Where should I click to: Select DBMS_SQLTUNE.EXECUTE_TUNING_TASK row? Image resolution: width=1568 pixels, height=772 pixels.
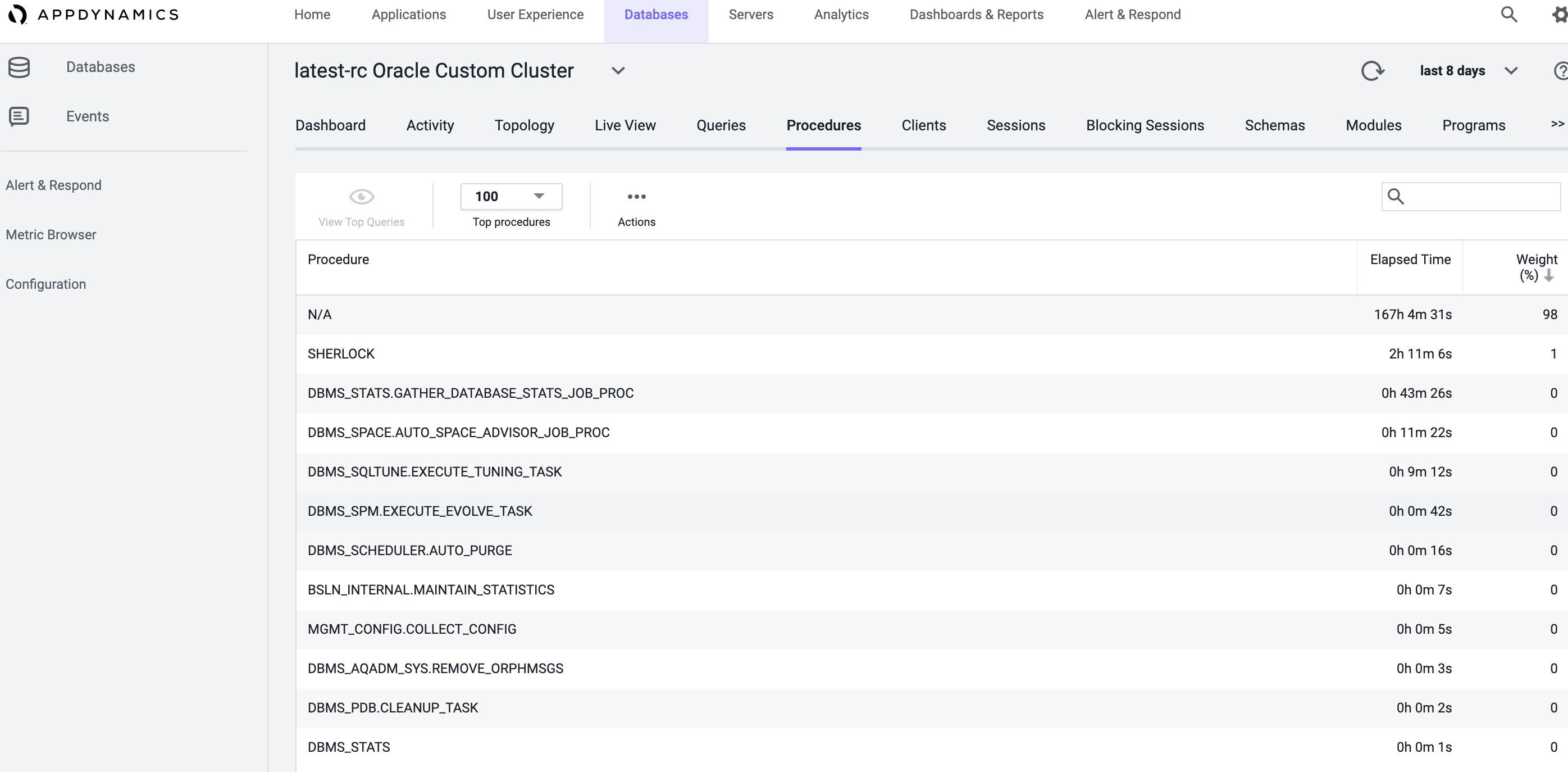(931, 472)
